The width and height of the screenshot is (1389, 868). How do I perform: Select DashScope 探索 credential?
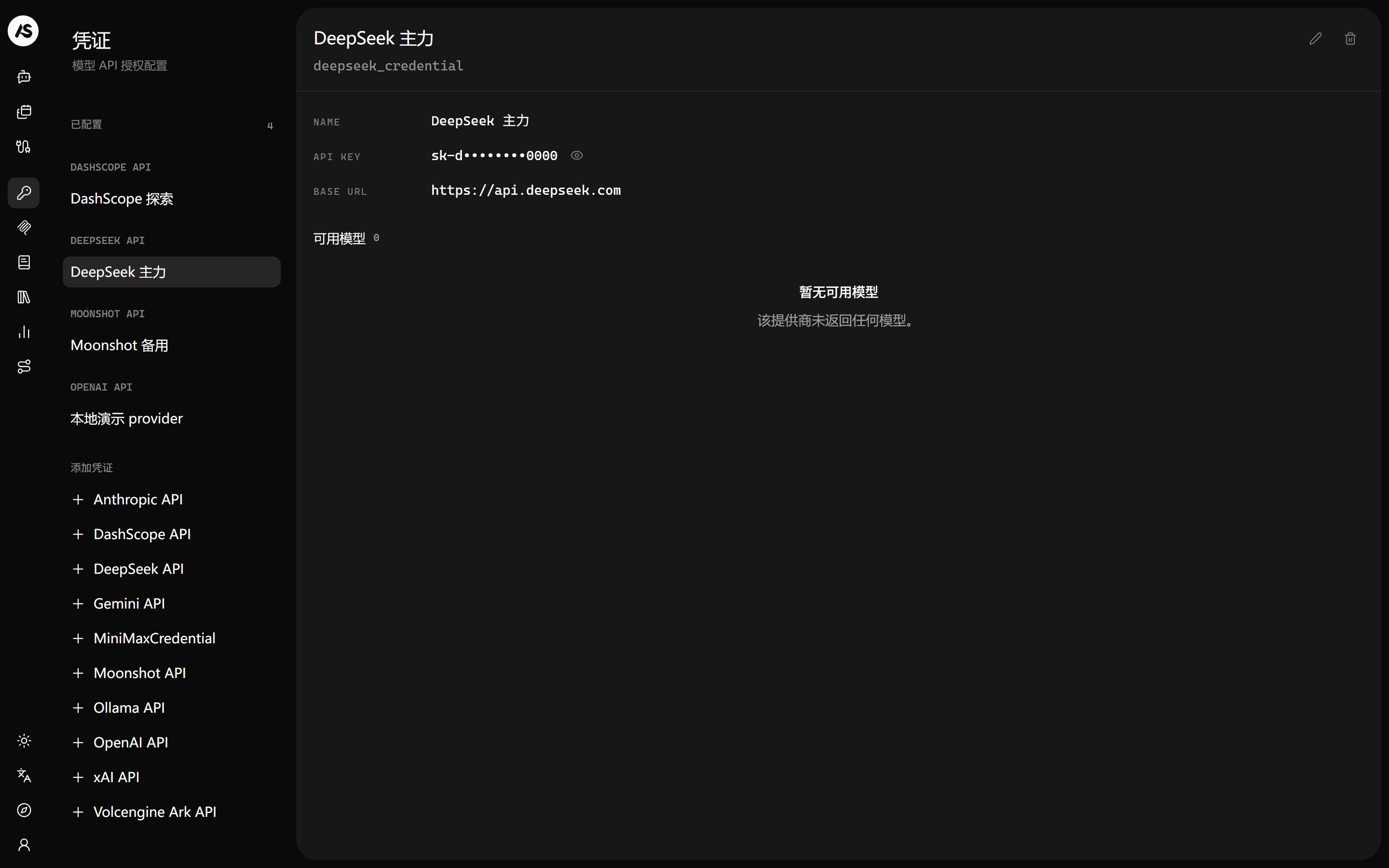(172, 199)
